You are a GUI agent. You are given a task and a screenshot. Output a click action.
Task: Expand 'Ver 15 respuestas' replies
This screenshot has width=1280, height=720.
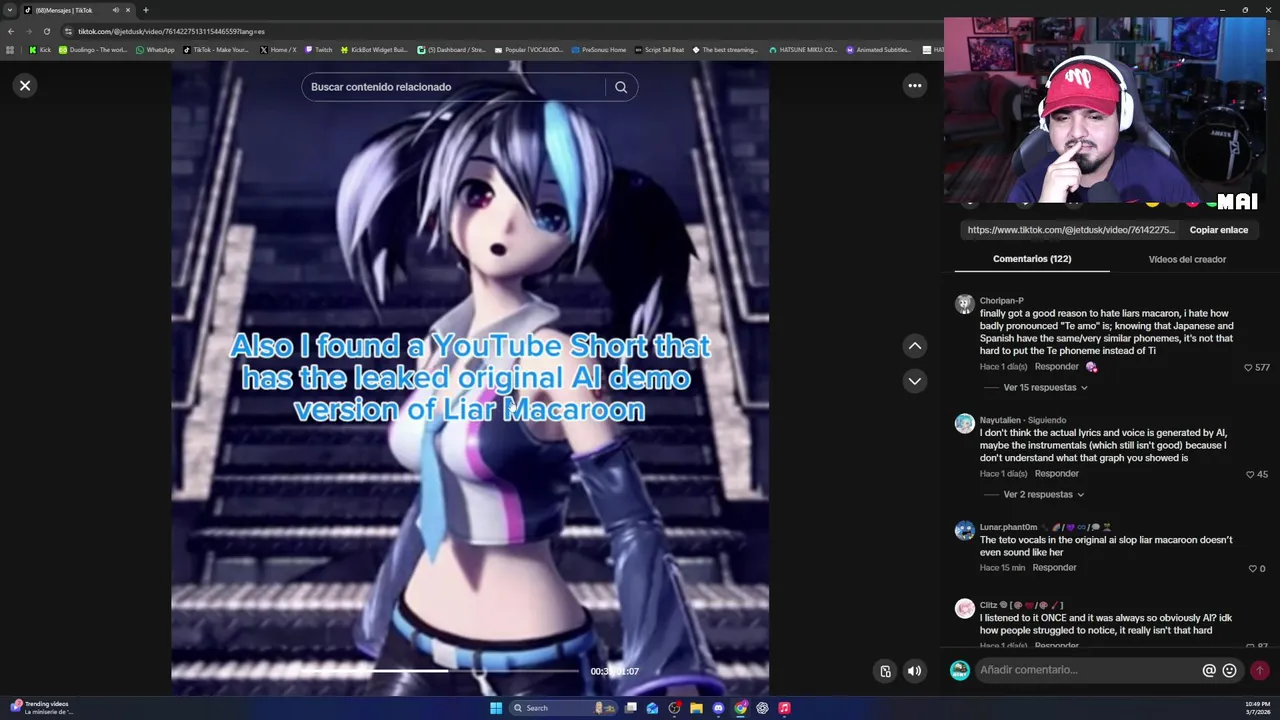point(1045,388)
